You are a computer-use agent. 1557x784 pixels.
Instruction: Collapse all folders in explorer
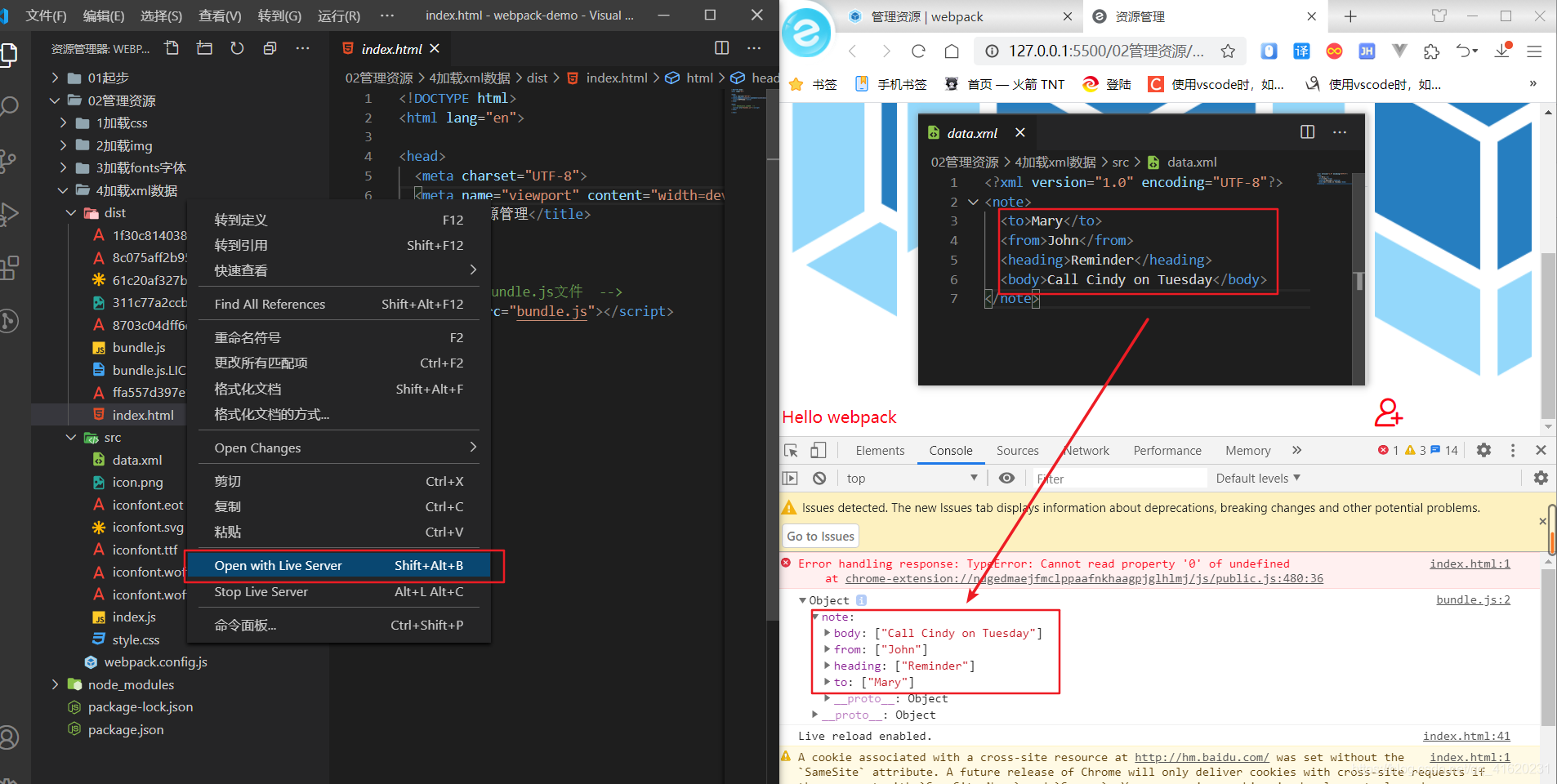270,48
